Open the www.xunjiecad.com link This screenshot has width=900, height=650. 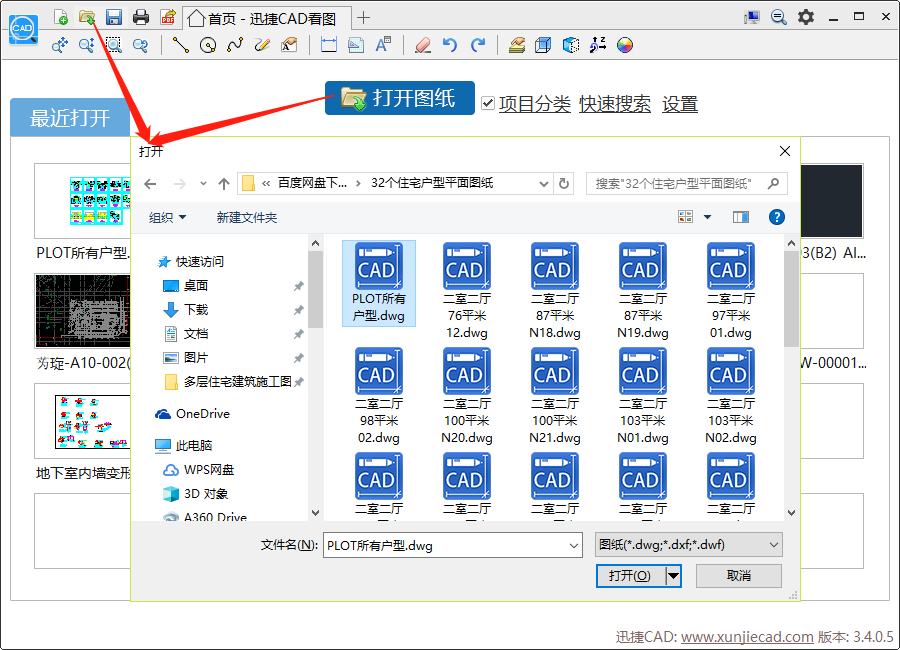point(747,637)
